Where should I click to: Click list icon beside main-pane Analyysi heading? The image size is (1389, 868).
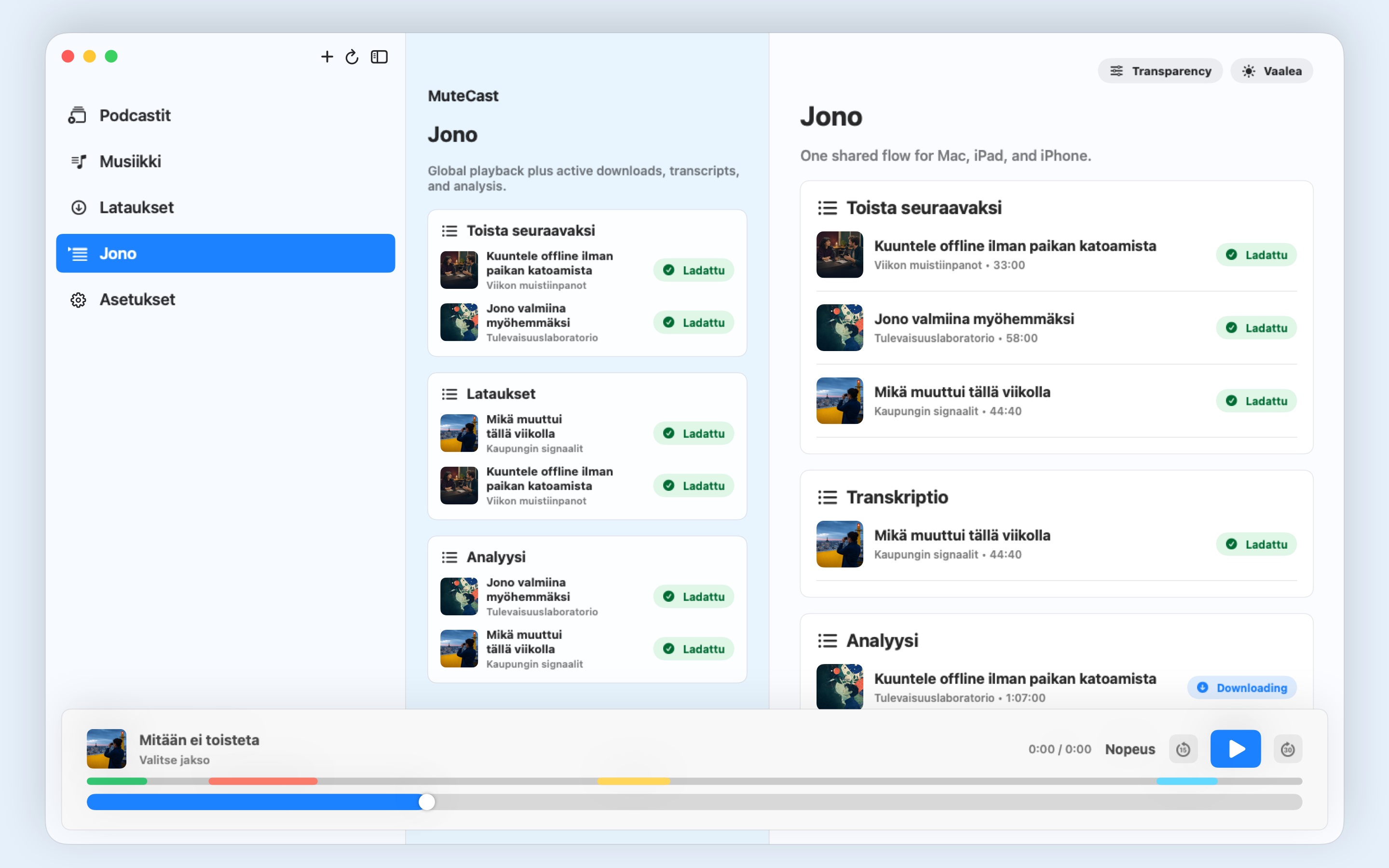[827, 641]
